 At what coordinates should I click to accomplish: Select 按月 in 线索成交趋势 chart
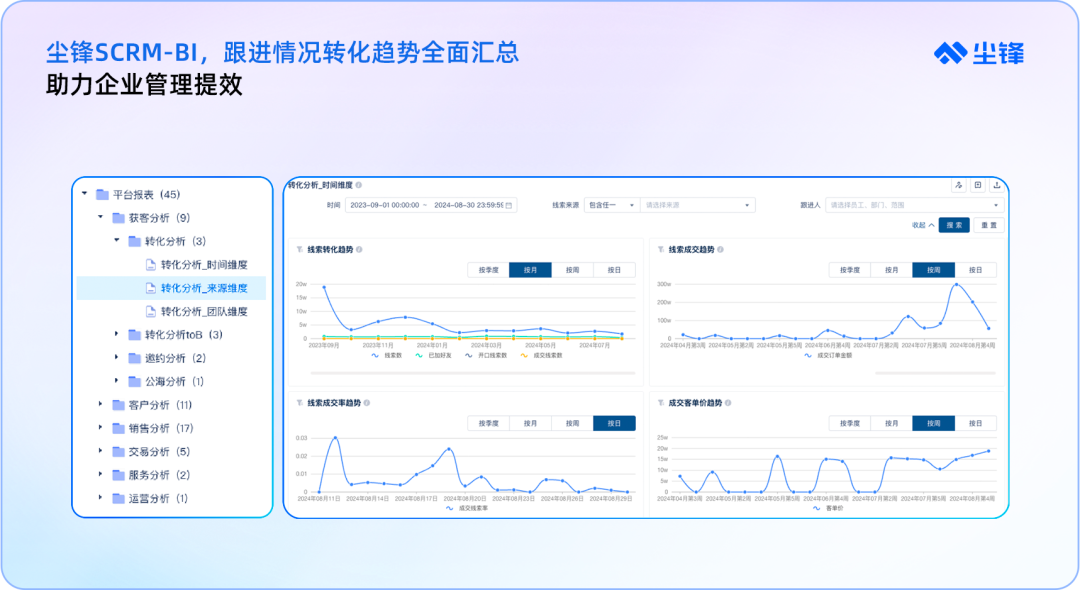[x=892, y=270]
